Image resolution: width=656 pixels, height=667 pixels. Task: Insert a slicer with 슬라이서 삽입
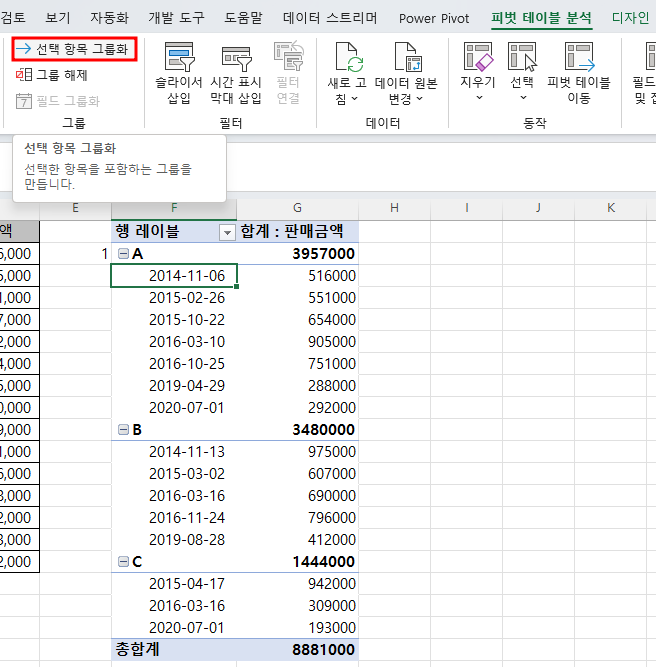pyautogui.click(x=179, y=73)
